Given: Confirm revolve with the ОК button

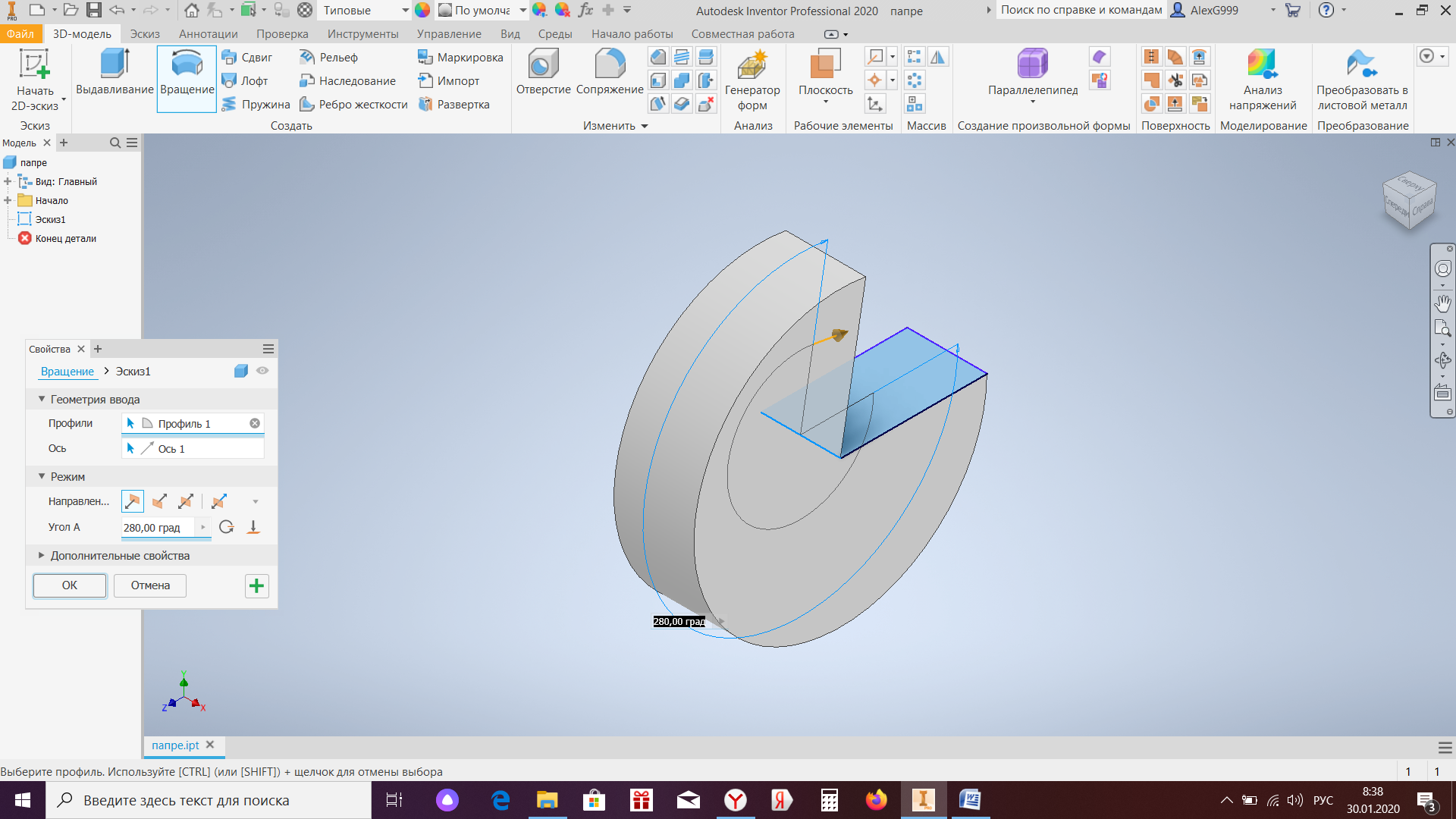Looking at the screenshot, I should [70, 585].
